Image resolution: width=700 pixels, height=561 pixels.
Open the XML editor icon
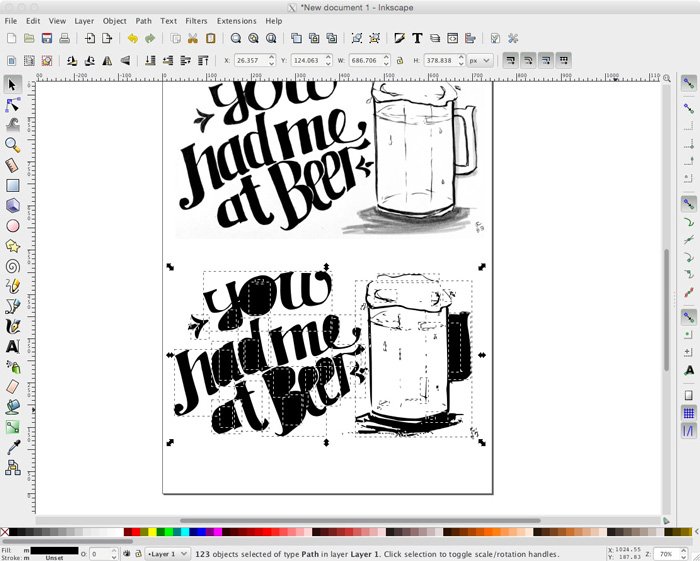(x=452, y=38)
